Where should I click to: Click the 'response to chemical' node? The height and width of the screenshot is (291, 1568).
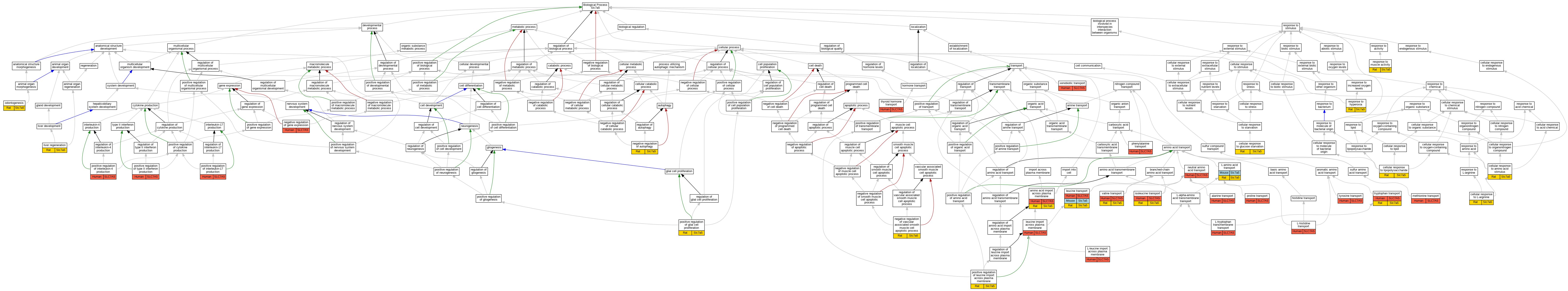[x=1435, y=86]
